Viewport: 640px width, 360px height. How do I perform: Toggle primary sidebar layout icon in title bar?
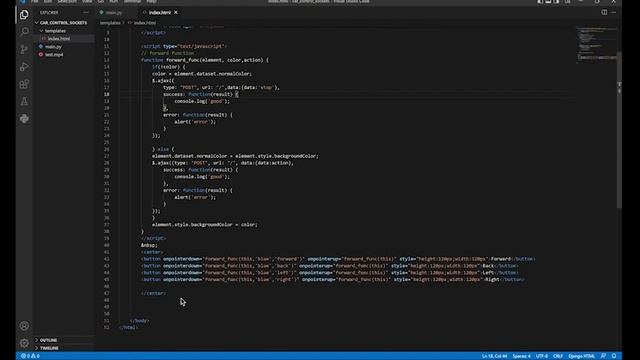click(x=540, y=2)
